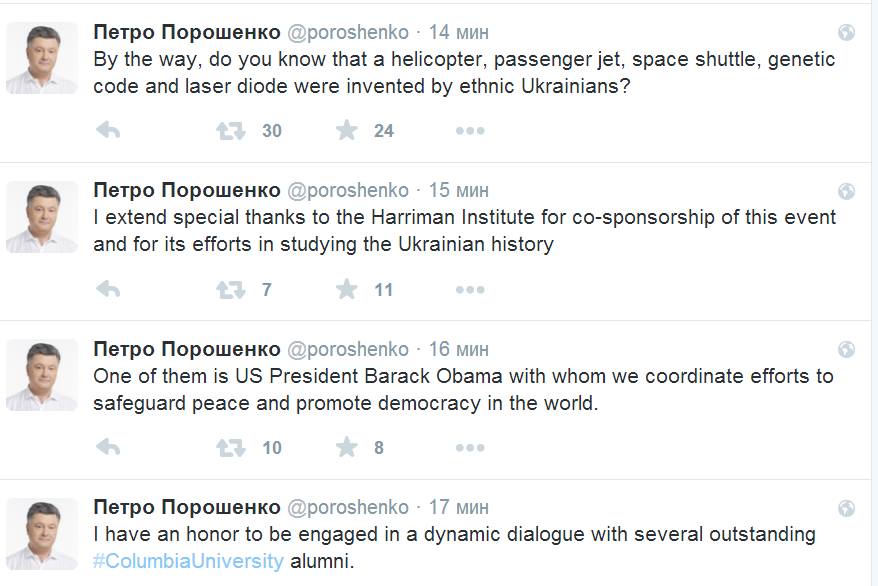This screenshot has height=586, width=878.
Task: Reply to the helicopter inventions tweet
Action: click(108, 131)
